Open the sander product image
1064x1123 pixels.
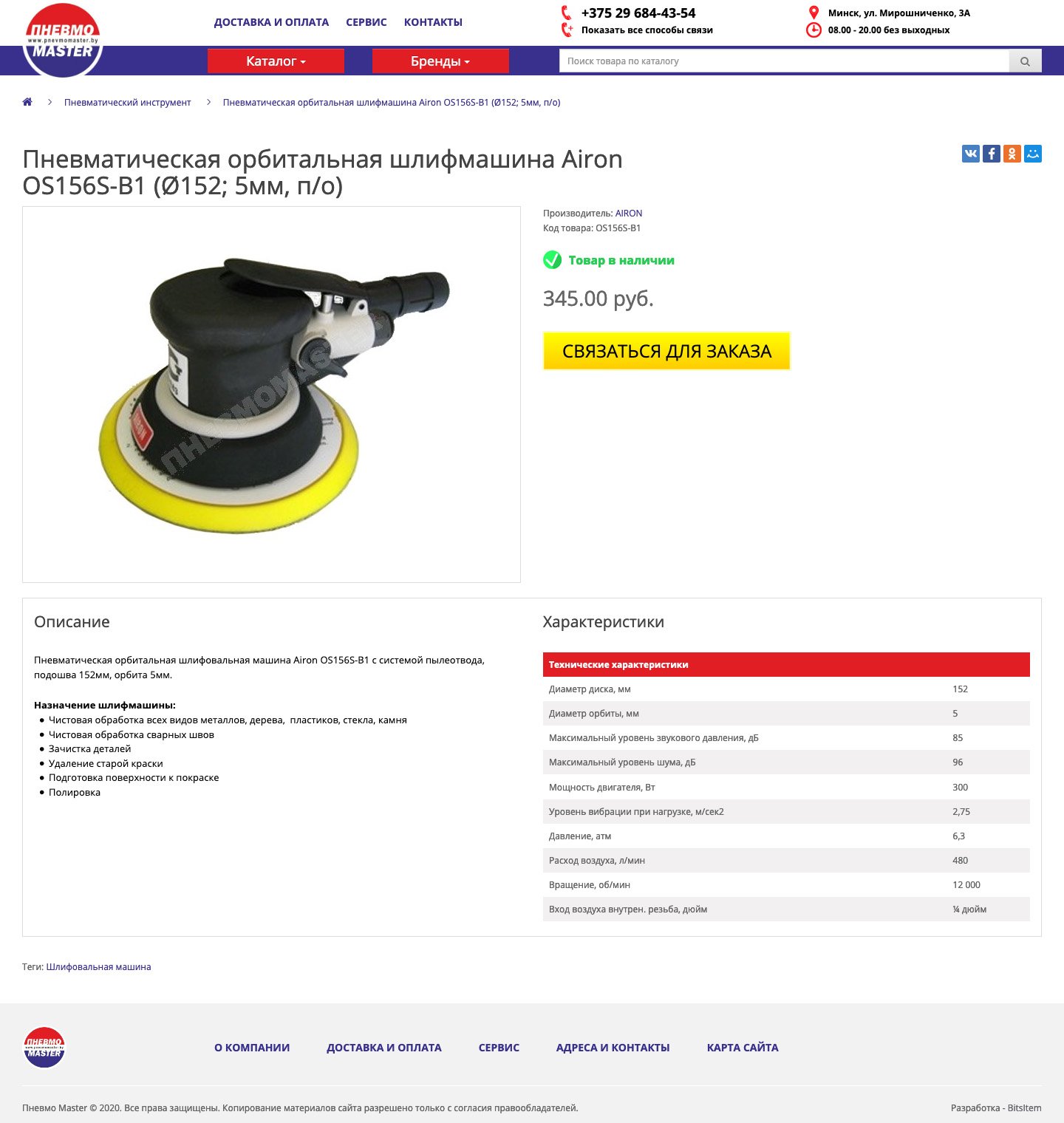(271, 395)
